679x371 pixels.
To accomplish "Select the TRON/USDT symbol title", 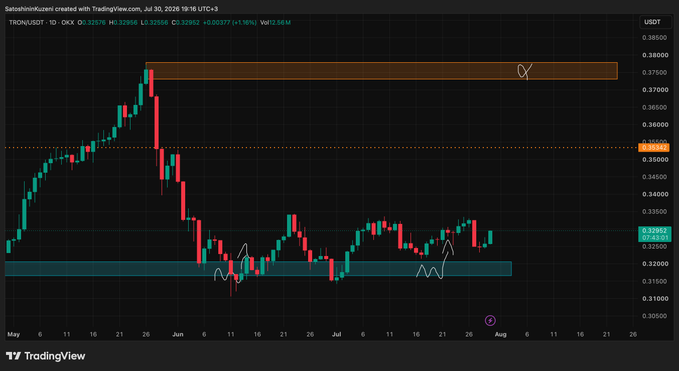I will tap(26, 23).
